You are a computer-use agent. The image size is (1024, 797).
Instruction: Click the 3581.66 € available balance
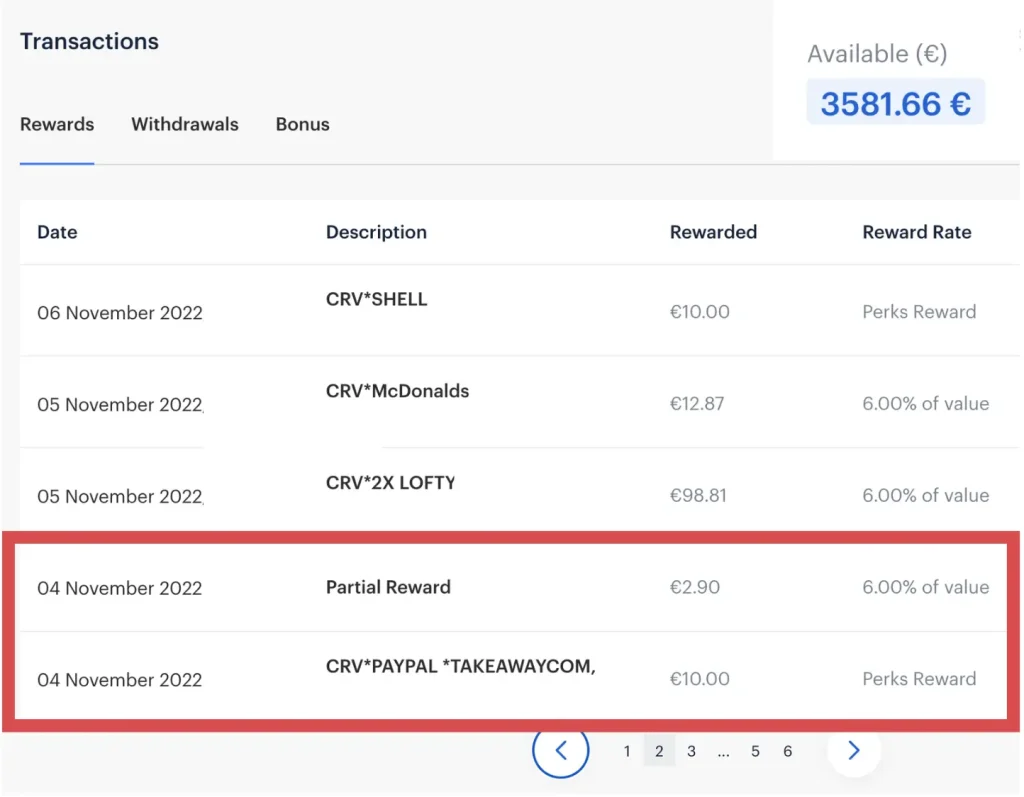tap(895, 103)
